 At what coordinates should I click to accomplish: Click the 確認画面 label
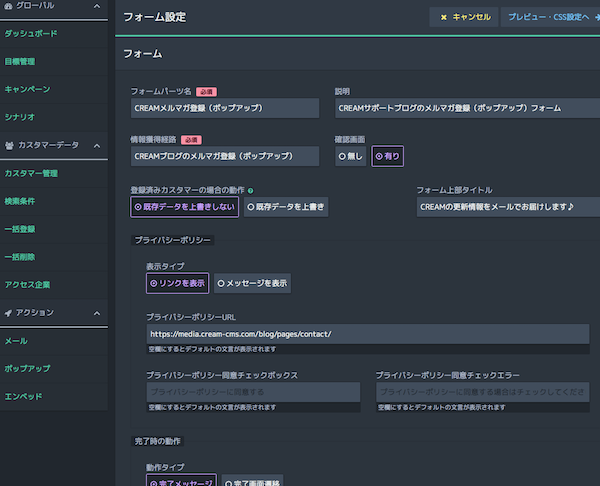pyautogui.click(x=350, y=140)
